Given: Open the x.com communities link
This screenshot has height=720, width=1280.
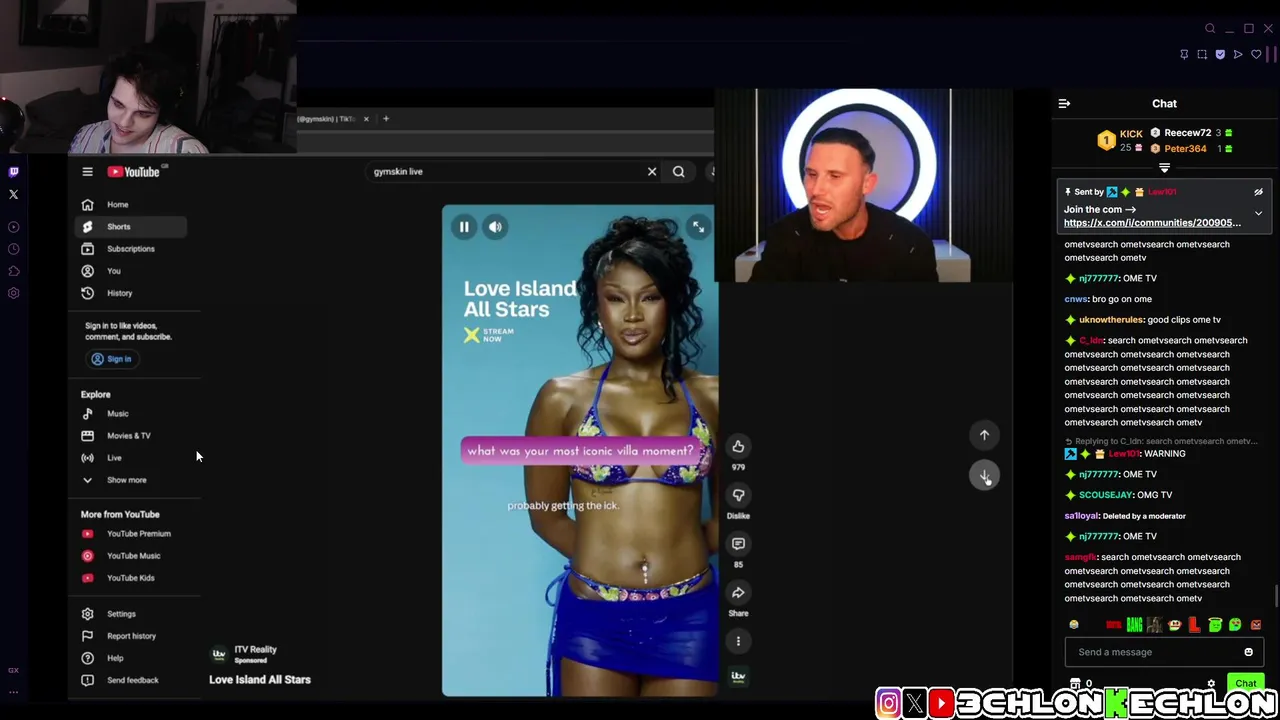Looking at the screenshot, I should pyautogui.click(x=1152, y=223).
